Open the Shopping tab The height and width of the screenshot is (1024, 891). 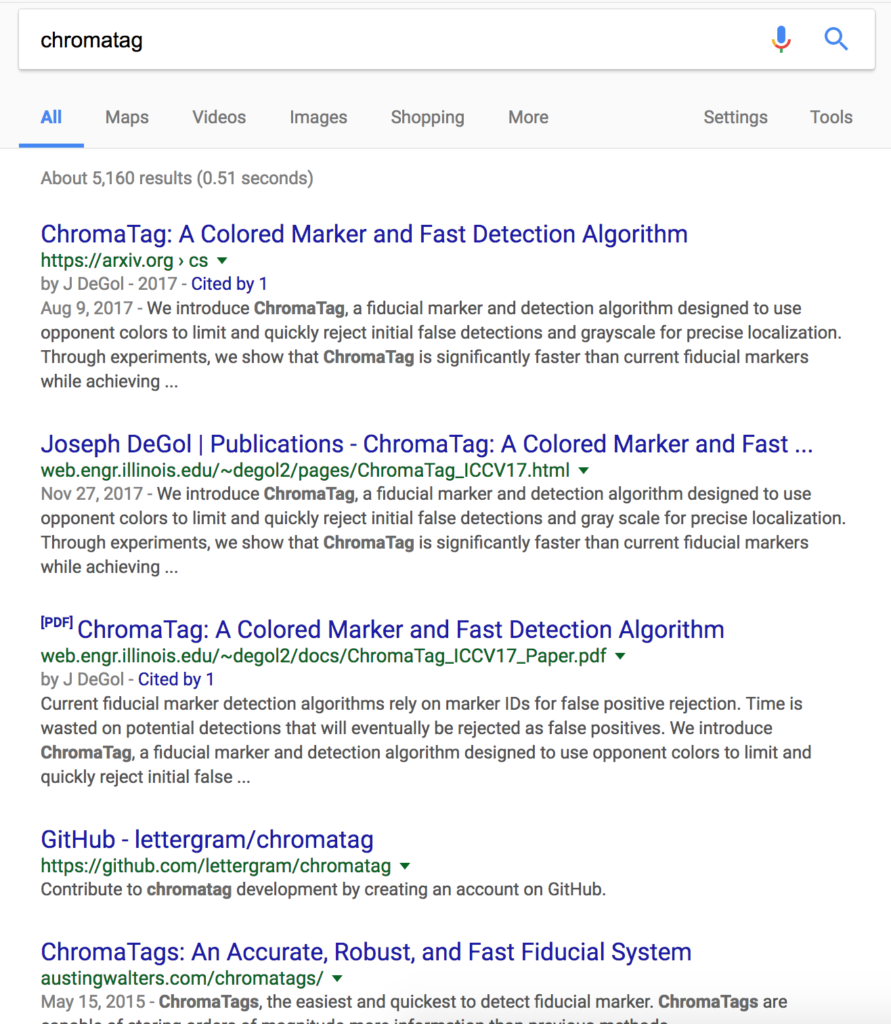coord(427,118)
